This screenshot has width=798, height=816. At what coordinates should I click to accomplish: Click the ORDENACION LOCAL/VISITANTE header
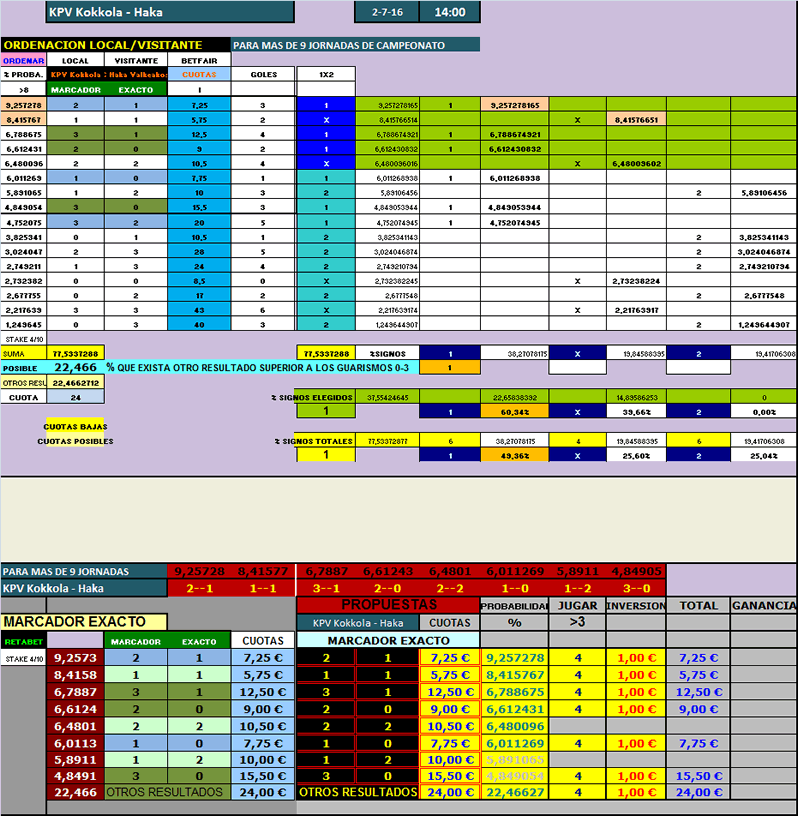(116, 45)
